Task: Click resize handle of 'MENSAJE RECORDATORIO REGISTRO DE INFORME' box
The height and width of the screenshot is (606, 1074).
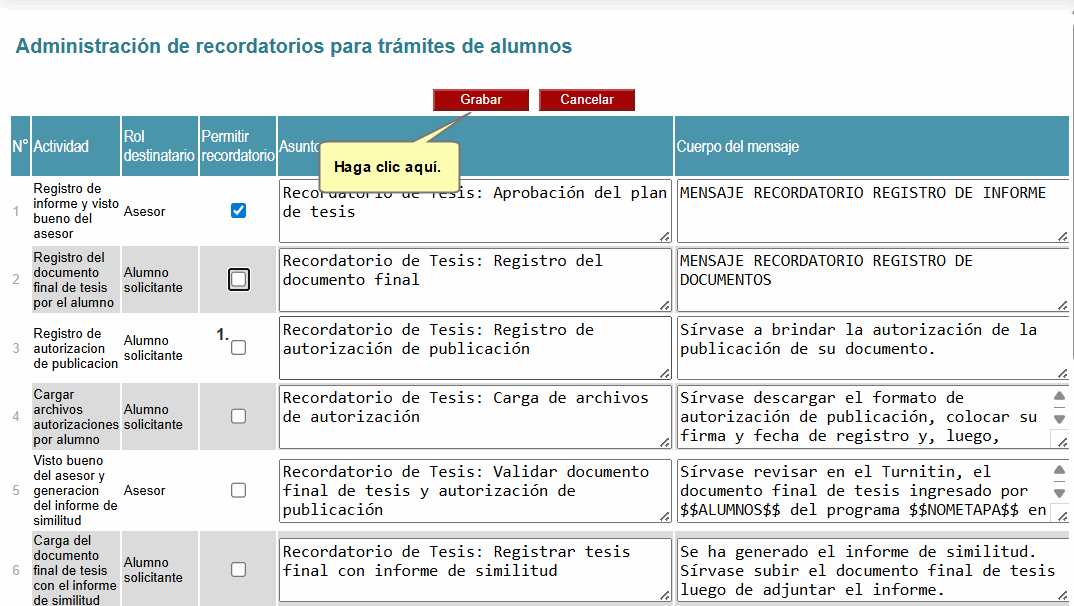Action: (x=1062, y=236)
